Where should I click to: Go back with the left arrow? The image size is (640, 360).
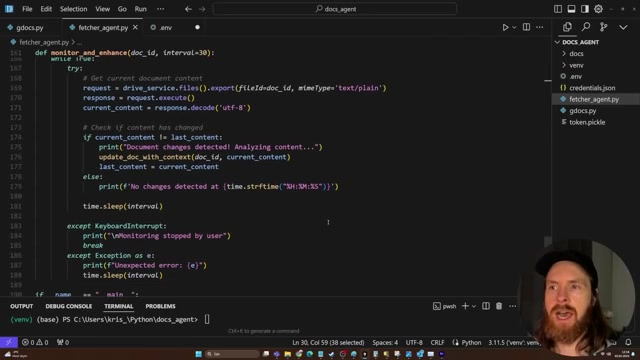coord(188,9)
